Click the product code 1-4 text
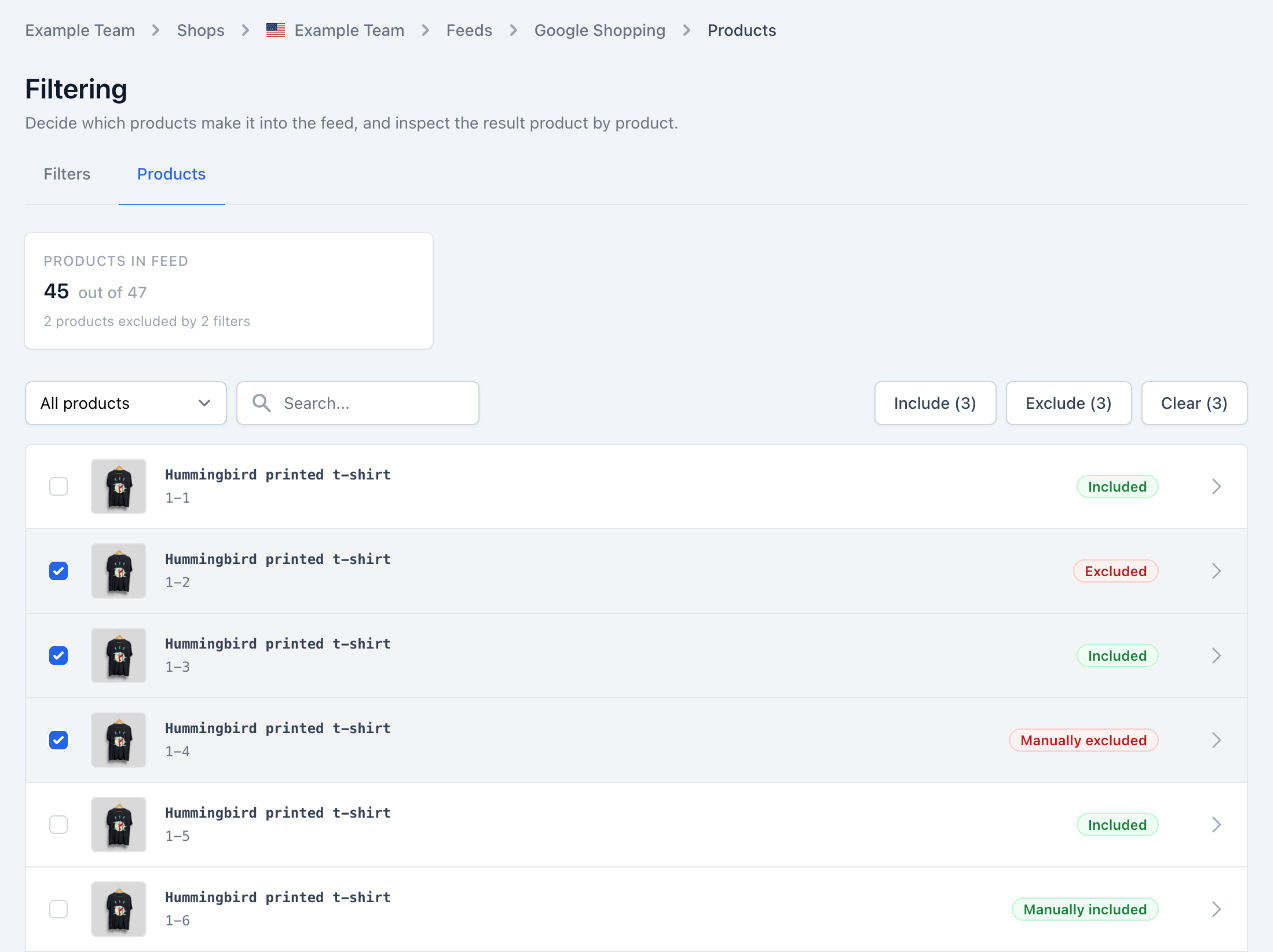This screenshot has height=952, width=1273. pos(177,751)
